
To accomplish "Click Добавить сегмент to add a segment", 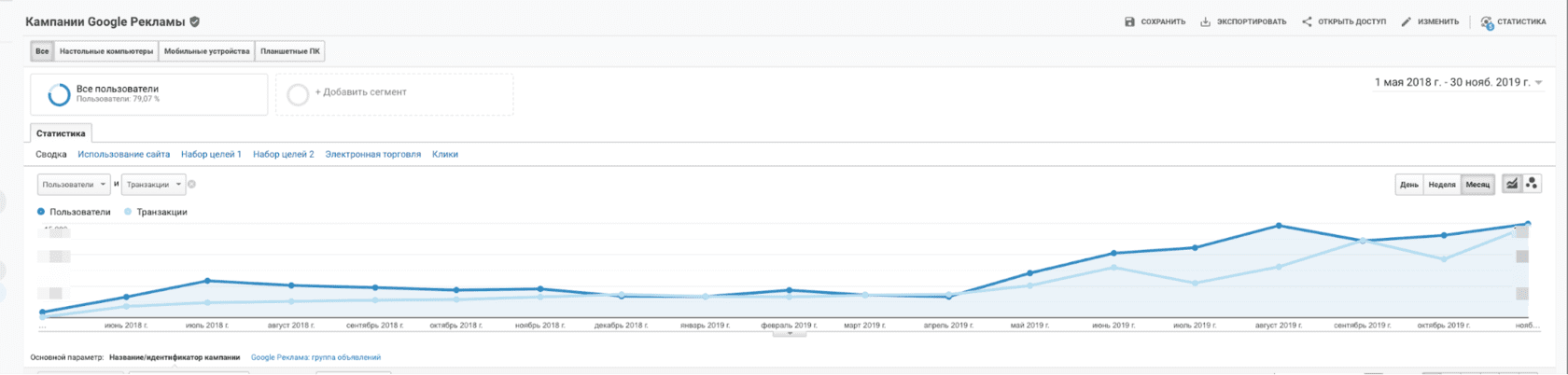I will pos(360,92).
